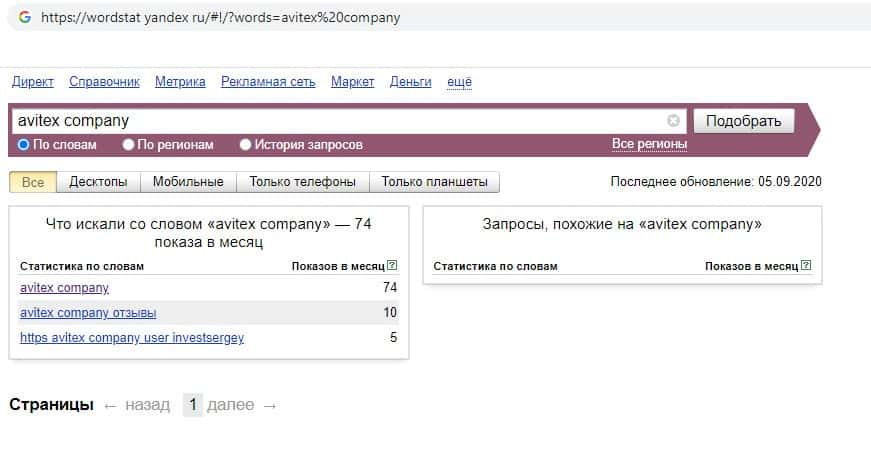Viewport: 871px width, 452px height.
Task: Open the "https avitex company user investsergey" link
Action: (132, 338)
